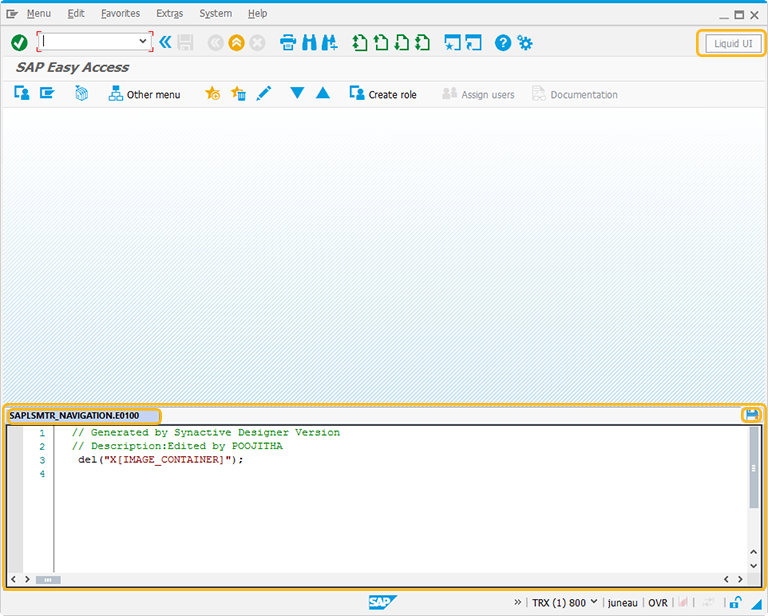Open the Edit menu
This screenshot has height=616, width=768.
tap(76, 14)
